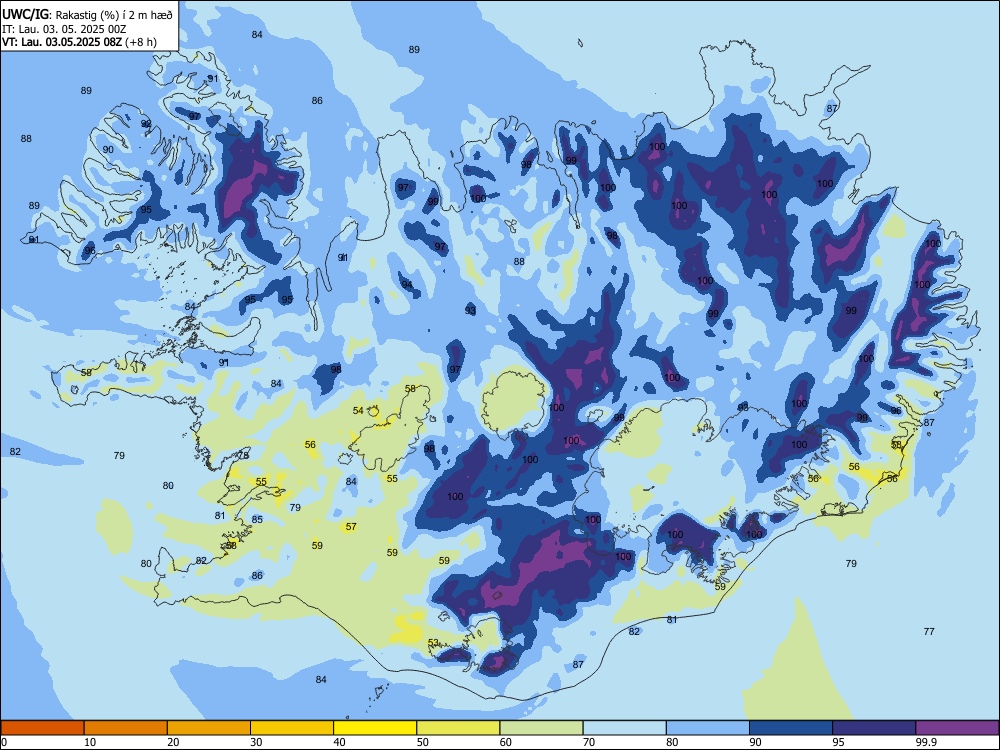Click the purple above-99.9 legend swatch

coord(957,728)
